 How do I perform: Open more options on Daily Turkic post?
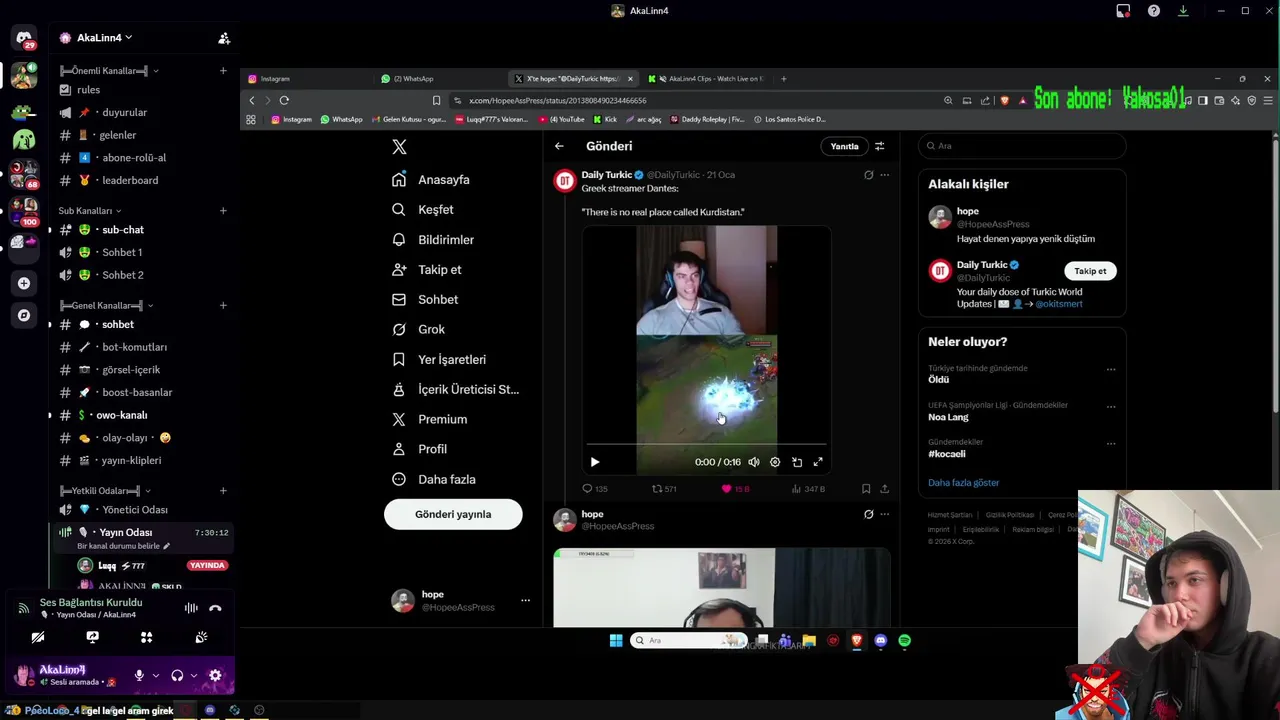click(x=884, y=175)
